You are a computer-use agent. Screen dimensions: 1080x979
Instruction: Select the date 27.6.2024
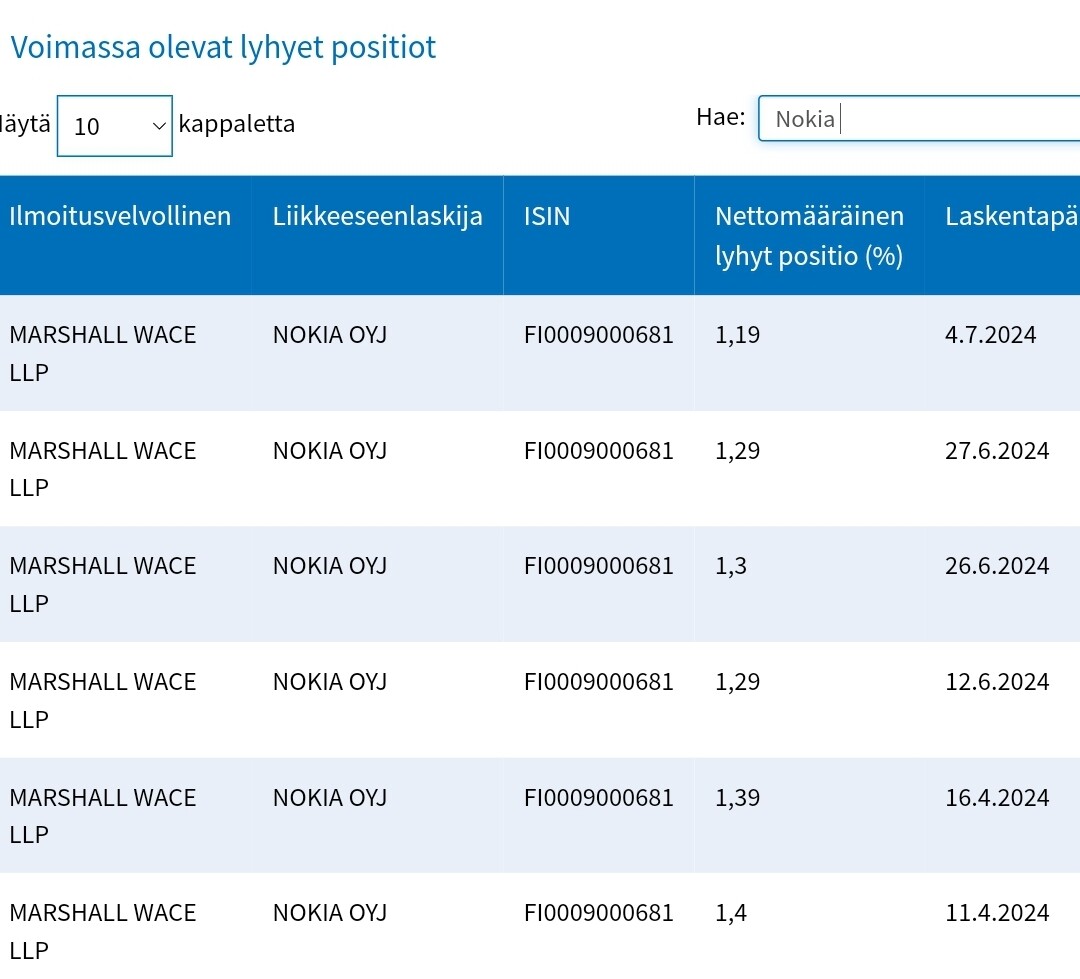pyautogui.click(x=997, y=451)
